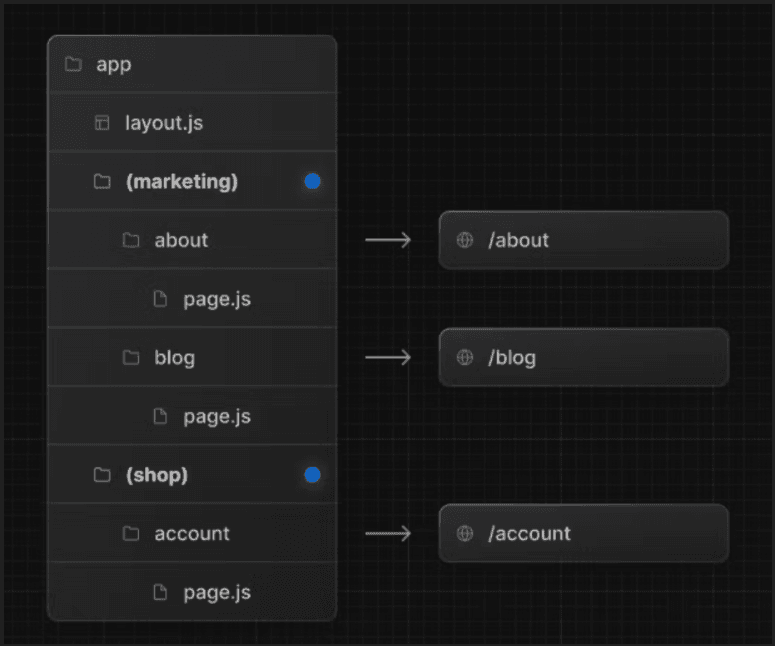Open the /account route box
The width and height of the screenshot is (775, 646).
(x=583, y=534)
